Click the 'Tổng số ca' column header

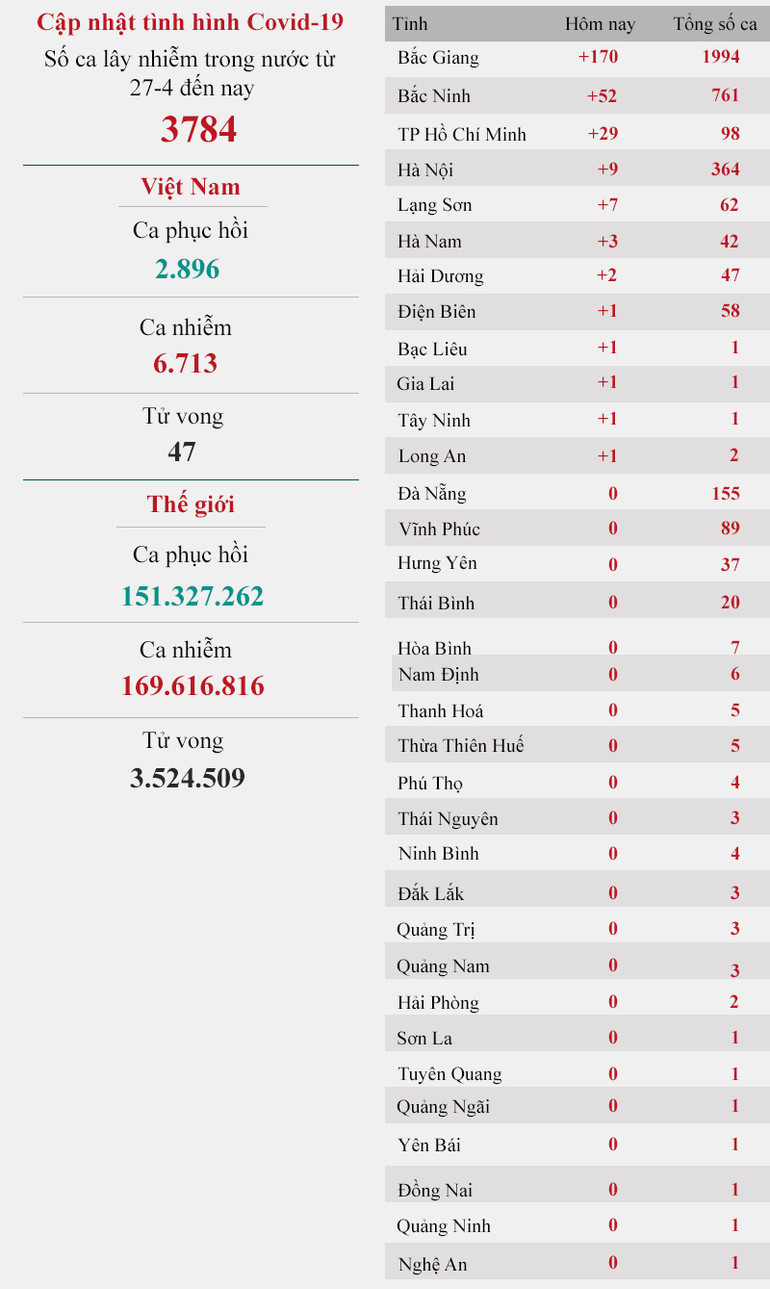pyautogui.click(x=715, y=23)
